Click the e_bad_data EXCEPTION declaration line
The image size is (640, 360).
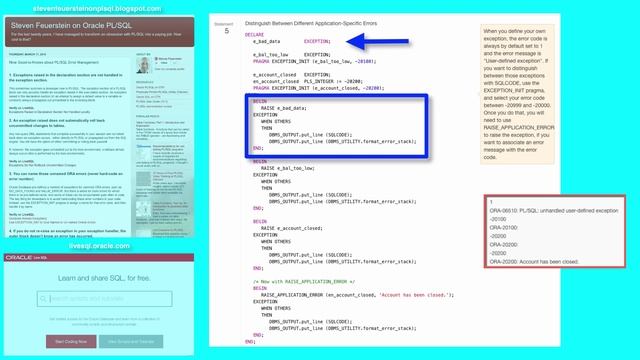[x=292, y=41]
